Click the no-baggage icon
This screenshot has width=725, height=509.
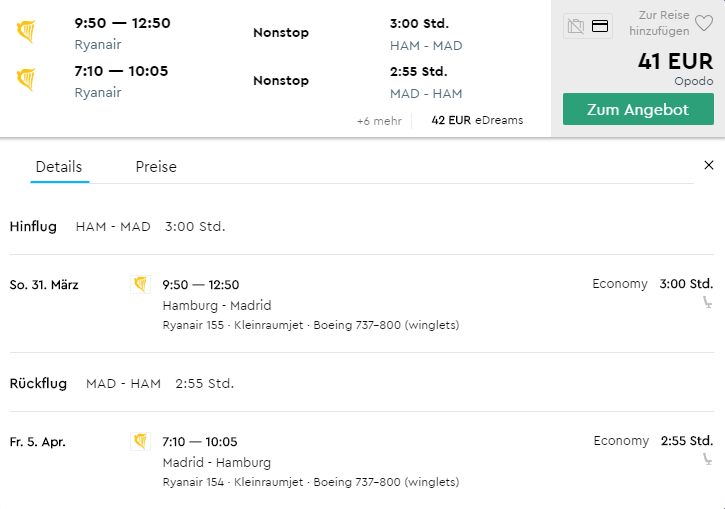[576, 26]
